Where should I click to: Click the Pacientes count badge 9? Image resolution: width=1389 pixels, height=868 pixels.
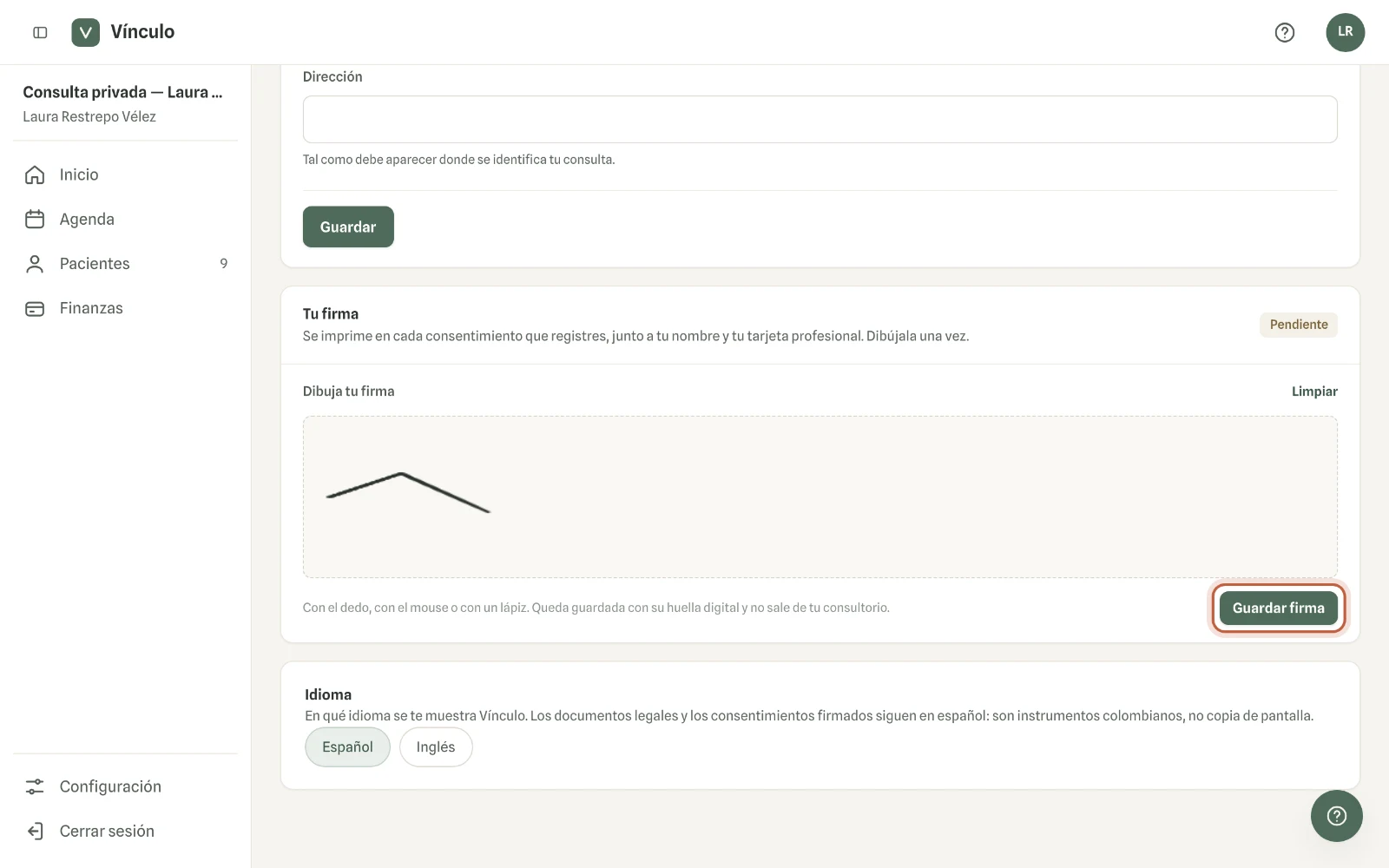(x=224, y=264)
